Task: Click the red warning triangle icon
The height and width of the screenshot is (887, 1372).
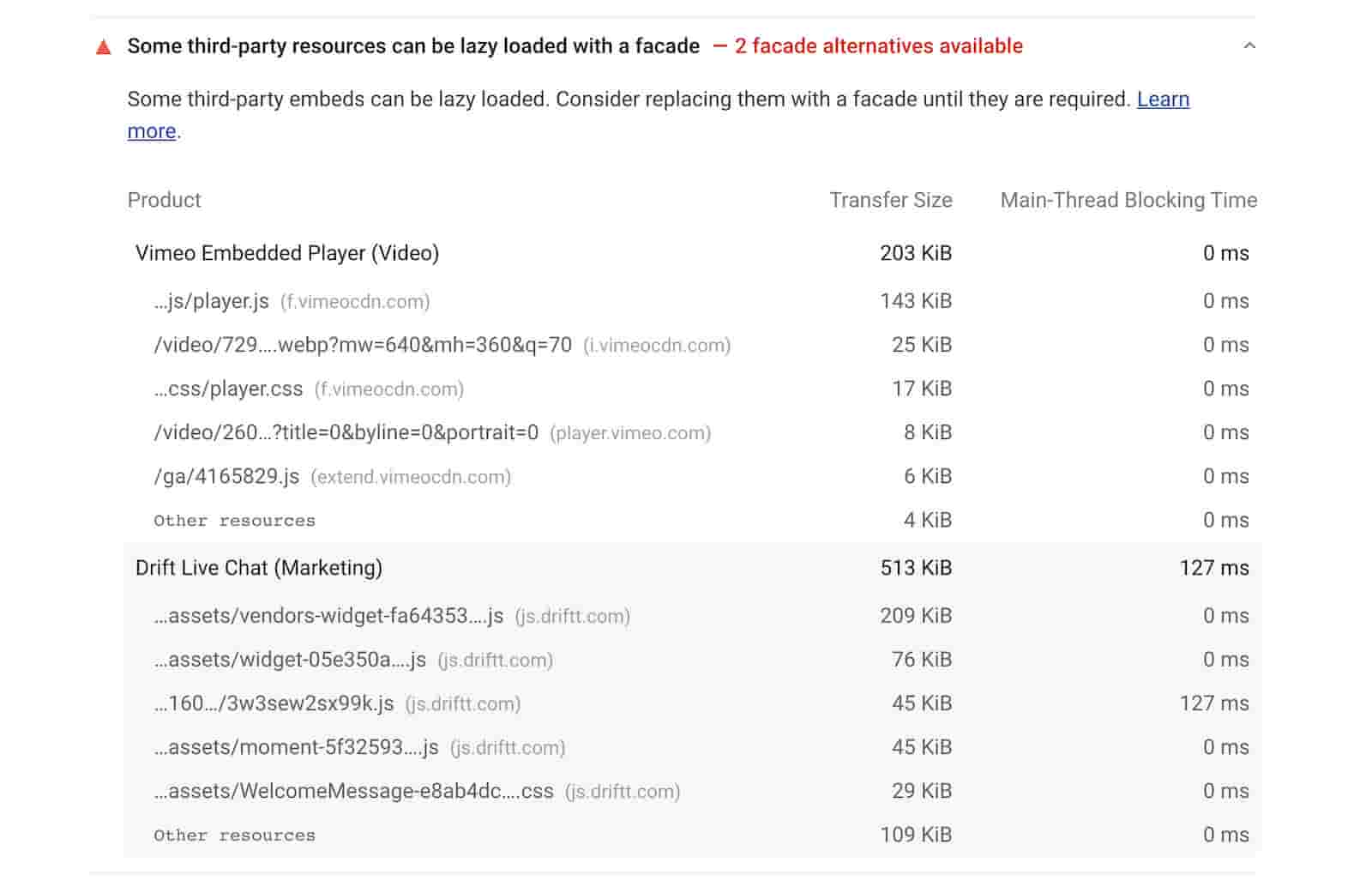Action: click(x=103, y=47)
